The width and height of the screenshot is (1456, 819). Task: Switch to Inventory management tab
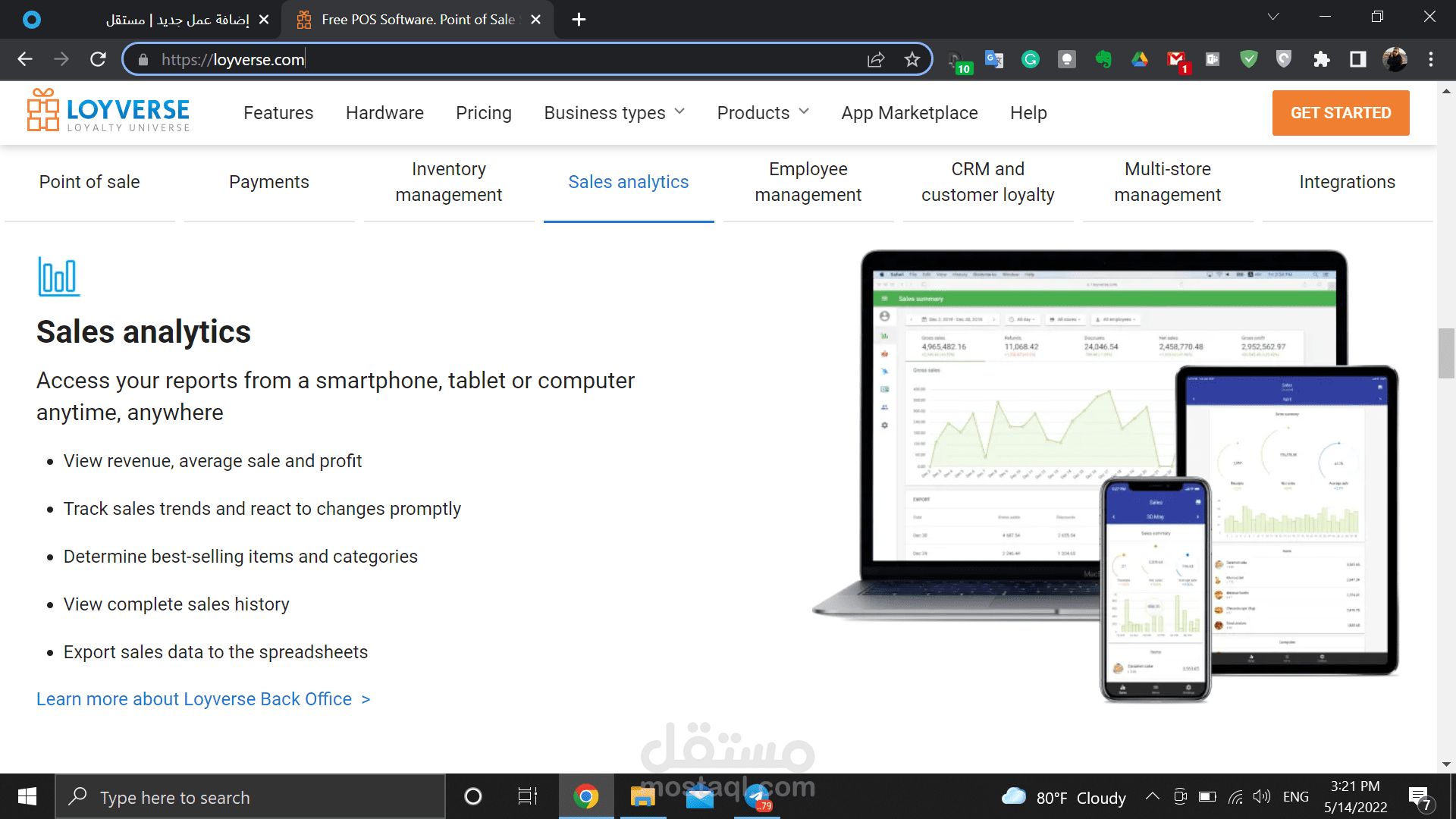pos(449,182)
